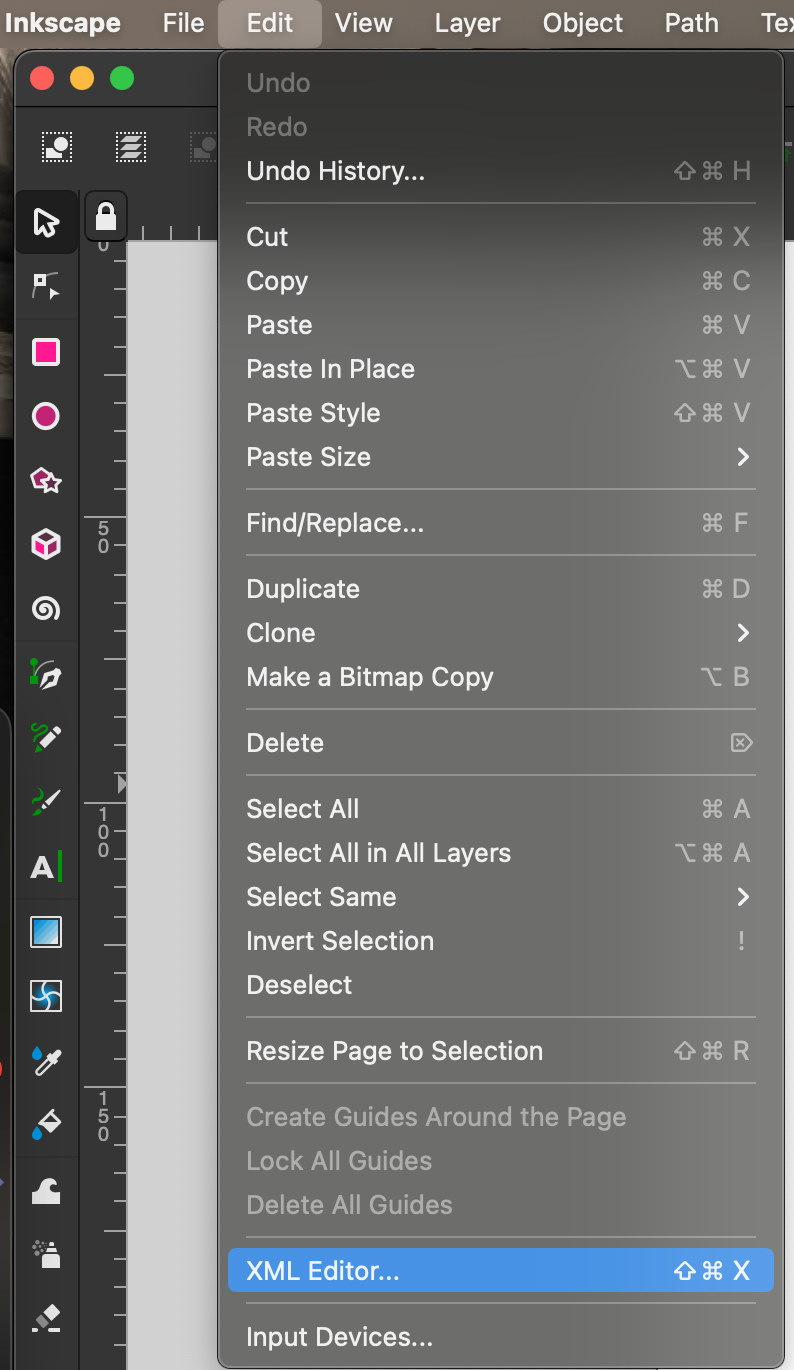Choose Paste In Place
The height and width of the screenshot is (1370, 794).
click(501, 369)
